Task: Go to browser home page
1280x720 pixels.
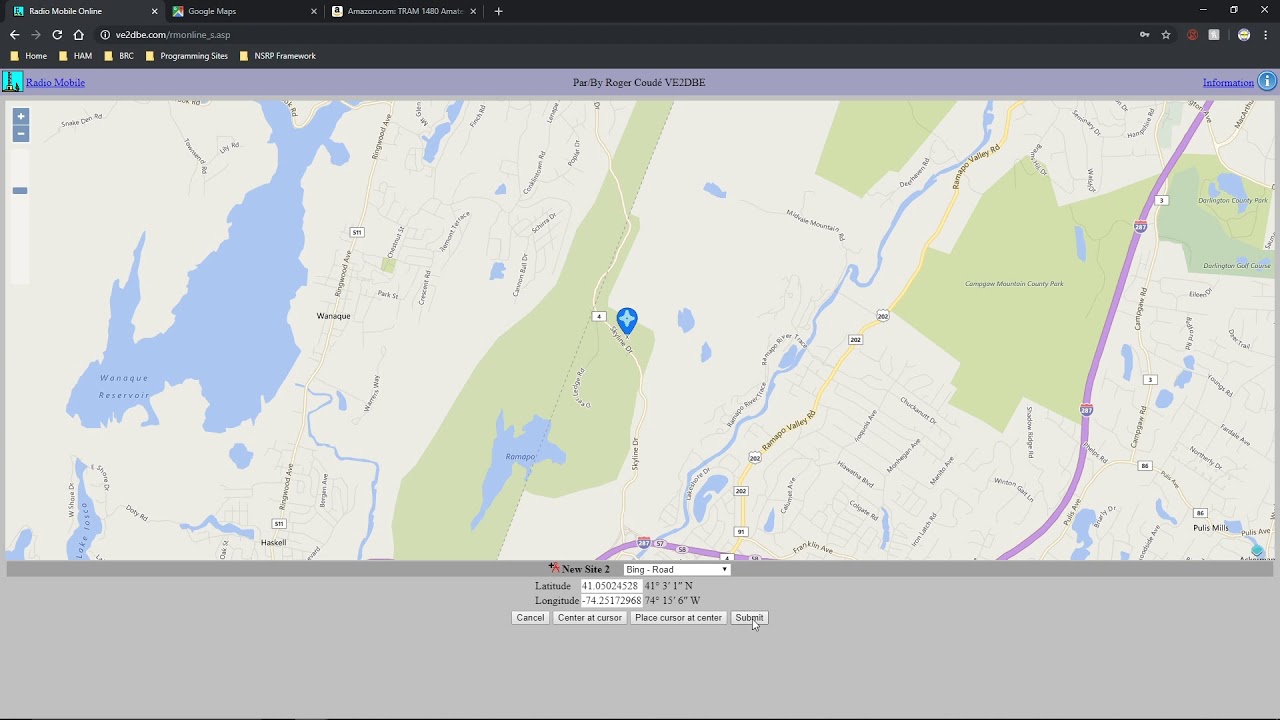Action: [x=79, y=35]
